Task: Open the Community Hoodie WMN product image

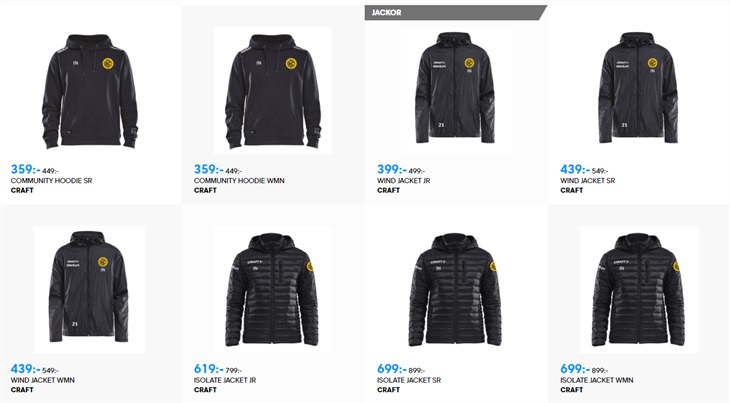Action: (x=273, y=91)
